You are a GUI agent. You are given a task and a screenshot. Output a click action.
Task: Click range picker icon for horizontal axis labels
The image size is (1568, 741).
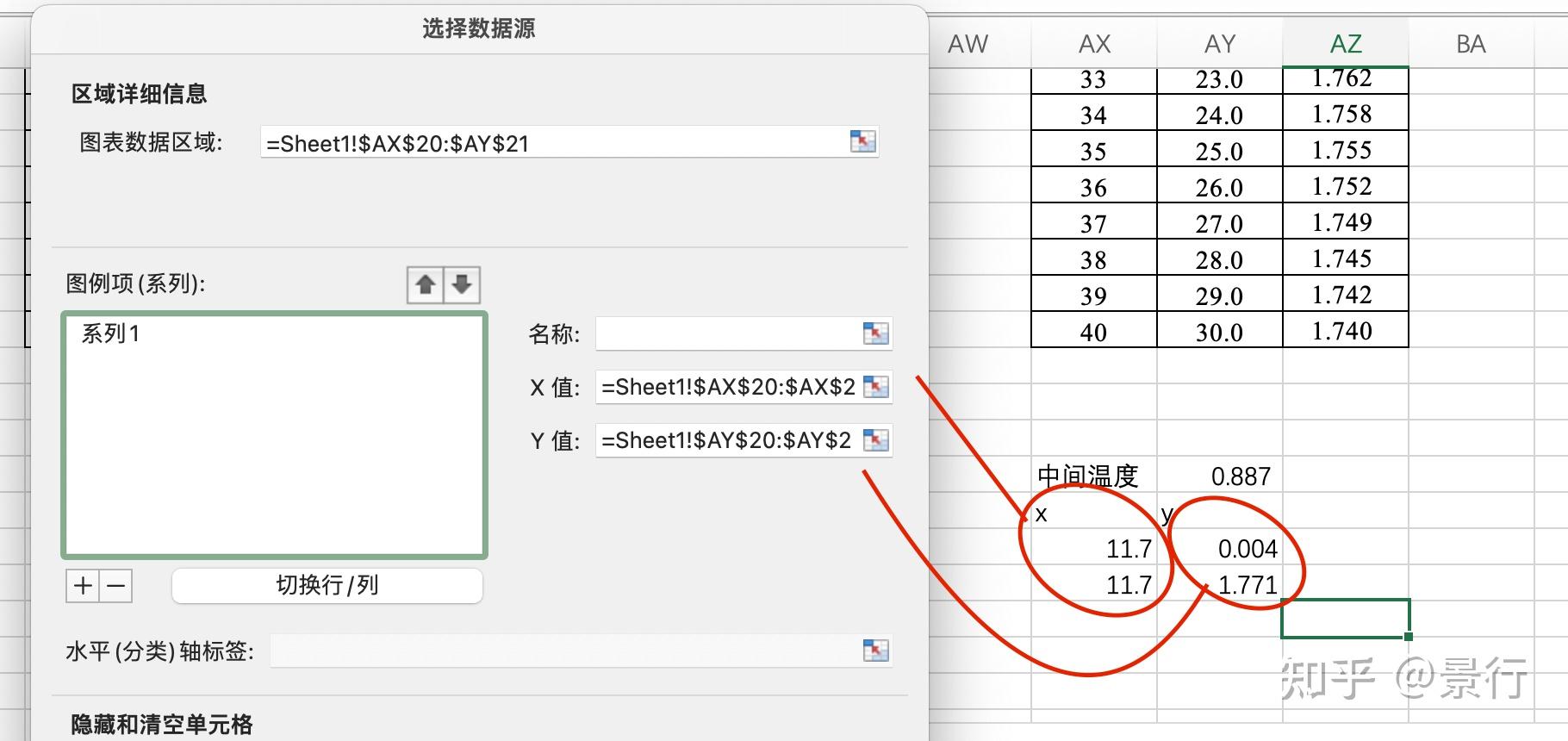click(x=875, y=651)
